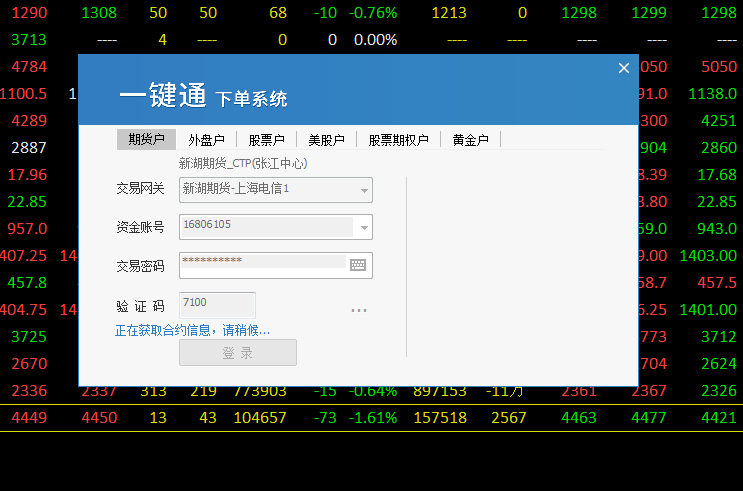This screenshot has height=491, width=743.
Task: Open the on-screen keyboard for 交易密码
Action: [x=358, y=264]
